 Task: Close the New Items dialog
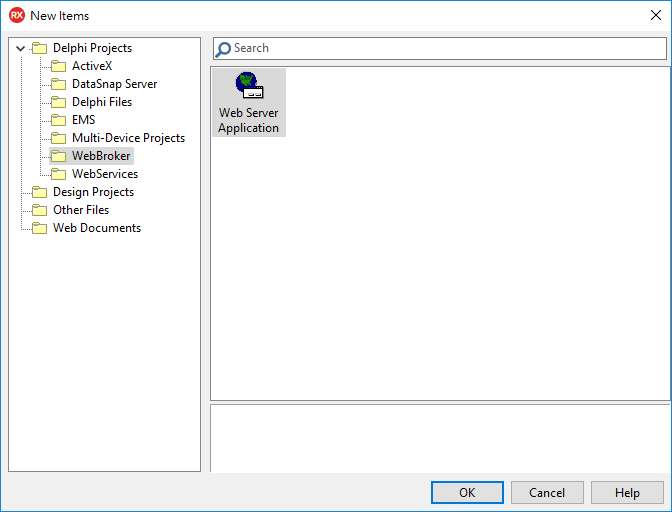coord(655,15)
